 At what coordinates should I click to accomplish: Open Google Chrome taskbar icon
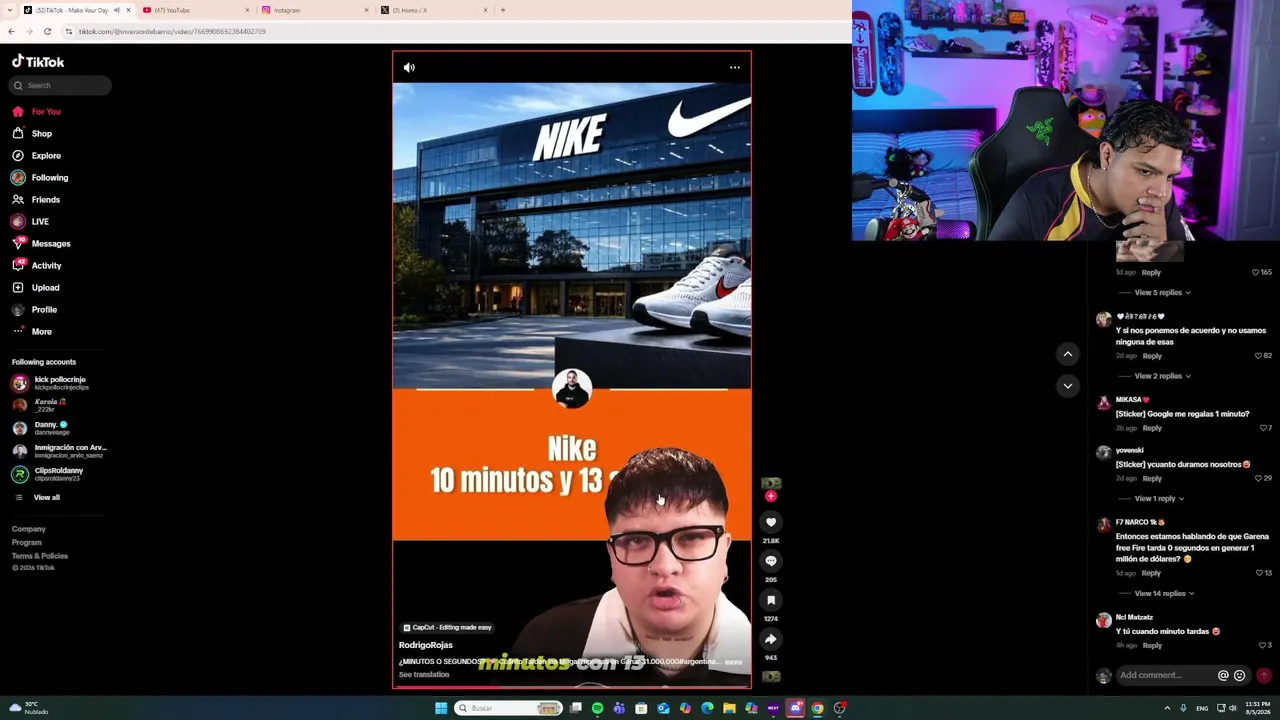click(817, 708)
